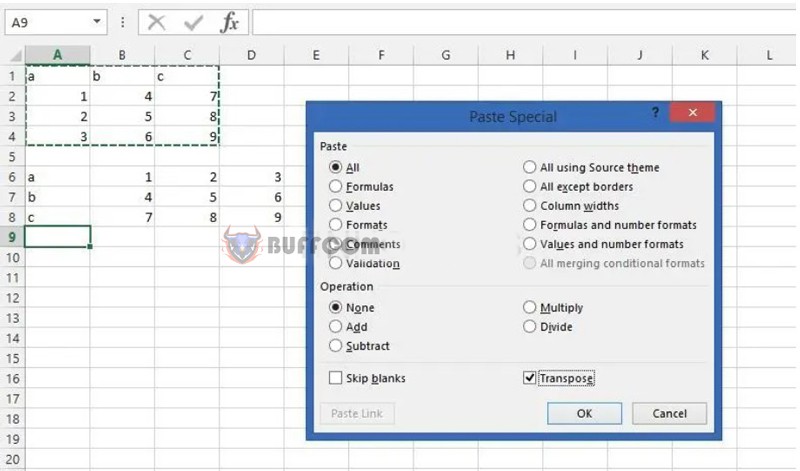
Task: Select column B header
Action: point(122,55)
